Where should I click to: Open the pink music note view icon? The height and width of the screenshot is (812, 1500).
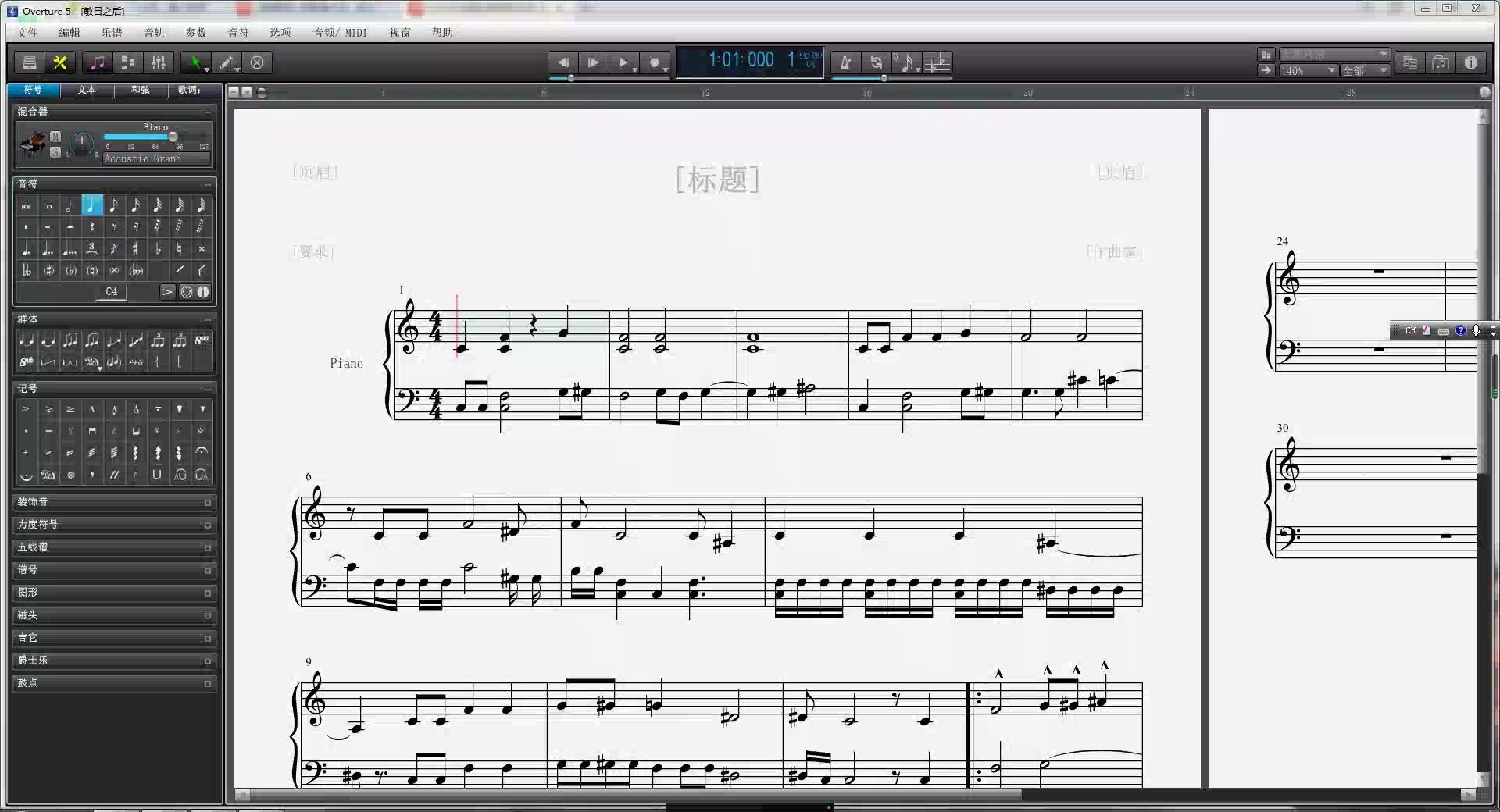click(x=98, y=62)
